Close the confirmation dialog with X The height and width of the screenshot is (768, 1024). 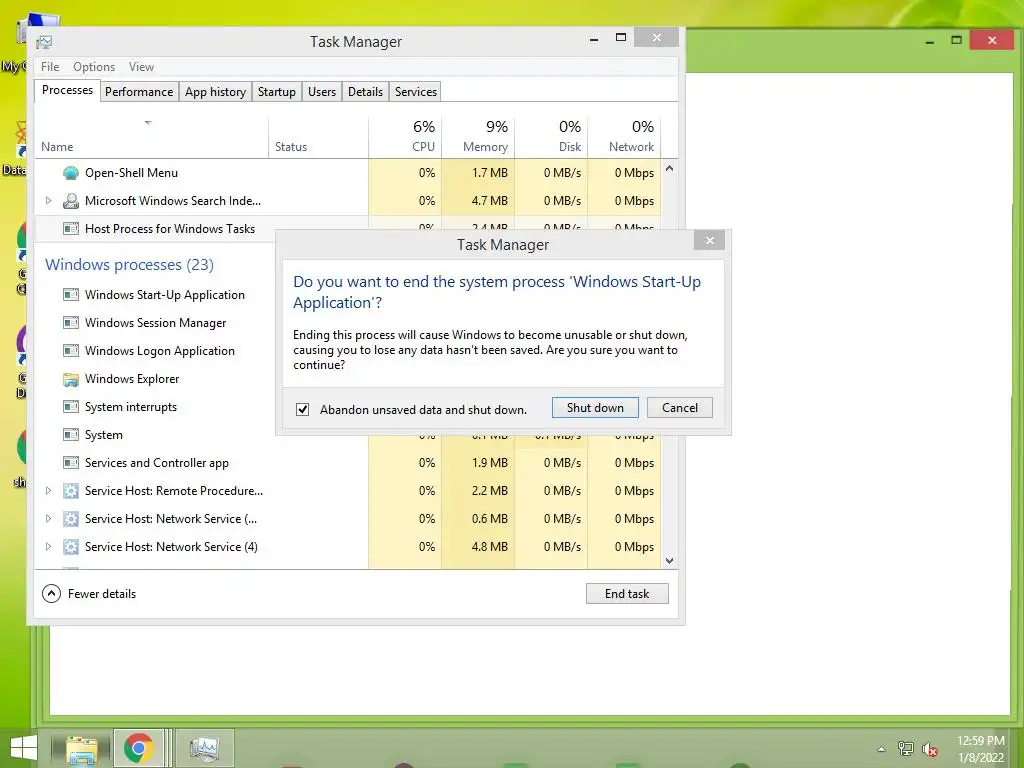click(710, 241)
